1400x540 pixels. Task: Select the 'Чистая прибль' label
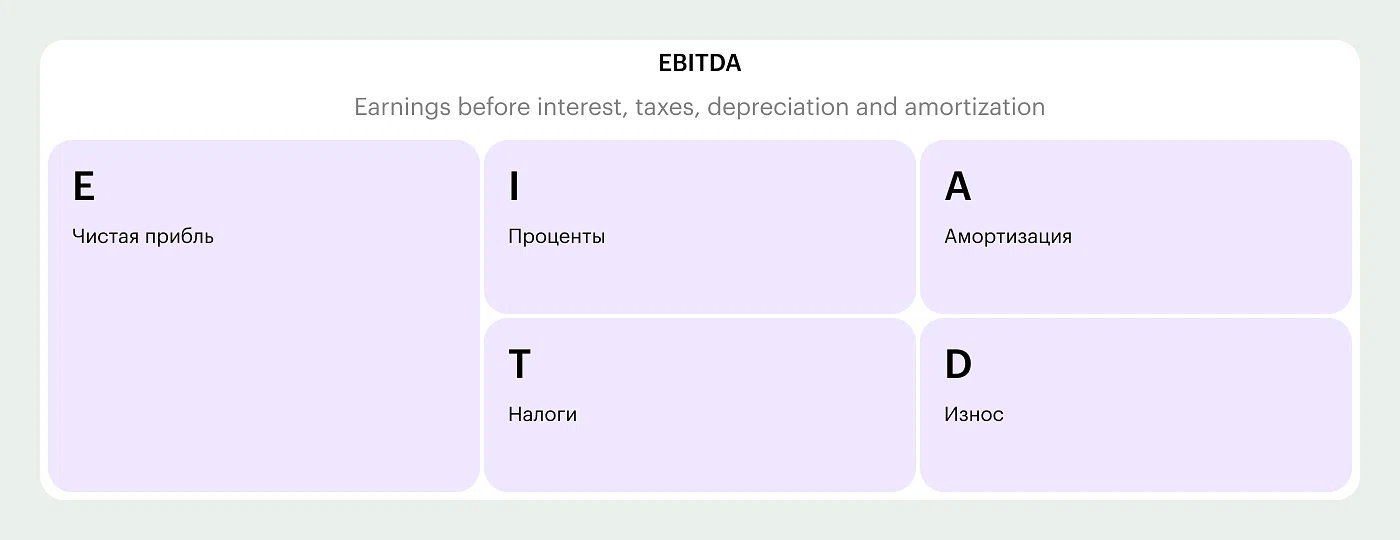coord(143,237)
